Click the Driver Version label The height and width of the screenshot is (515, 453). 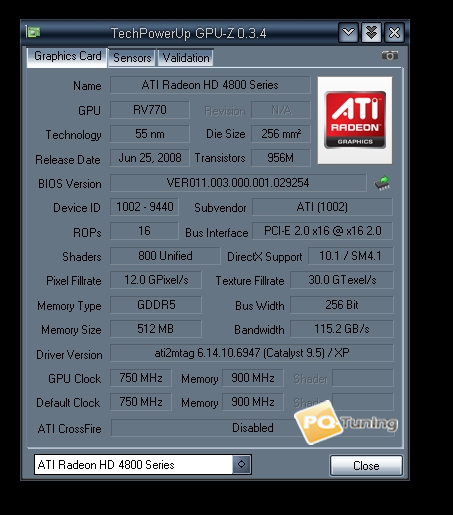69,355
